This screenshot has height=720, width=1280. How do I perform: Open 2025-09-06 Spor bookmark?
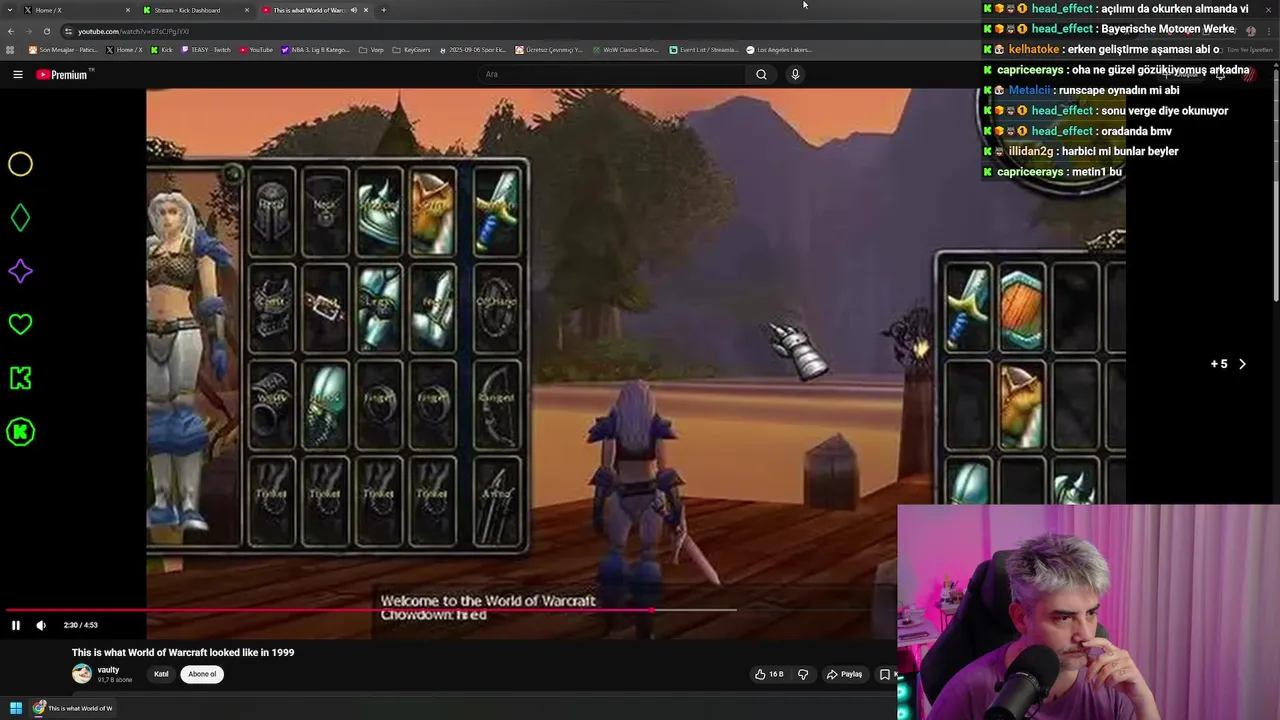(x=473, y=49)
